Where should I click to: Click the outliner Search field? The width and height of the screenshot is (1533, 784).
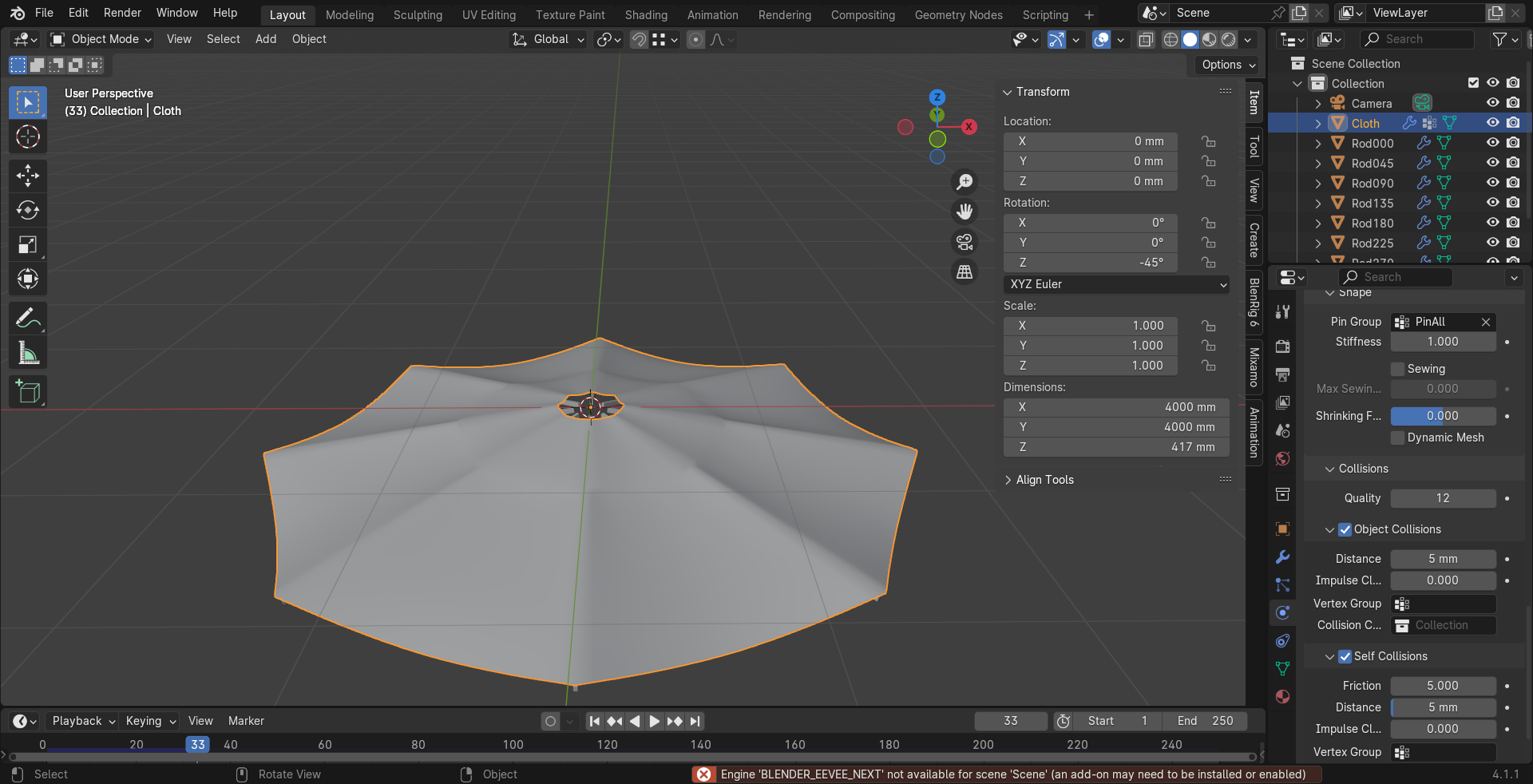[1417, 39]
